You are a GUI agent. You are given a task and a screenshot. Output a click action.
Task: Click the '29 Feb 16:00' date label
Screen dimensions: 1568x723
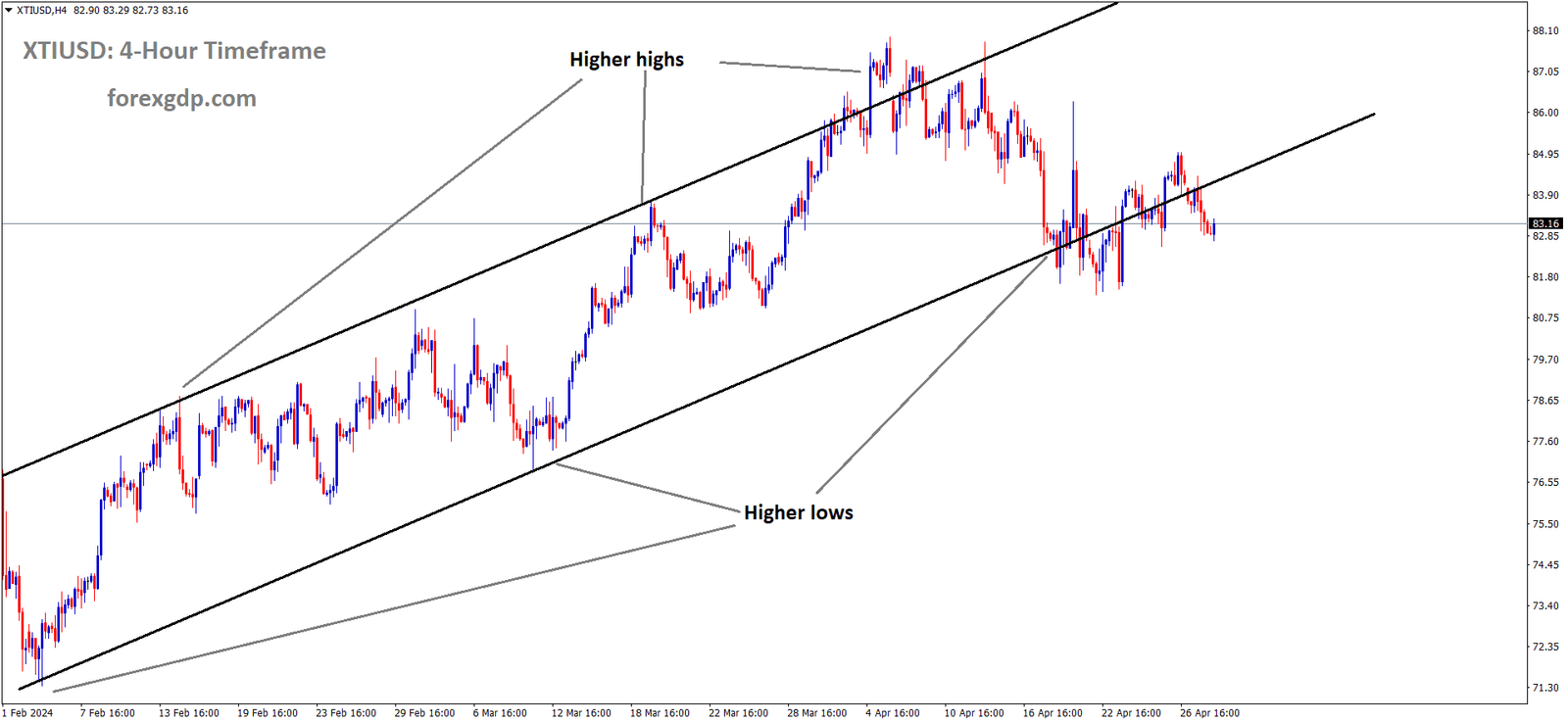424,712
